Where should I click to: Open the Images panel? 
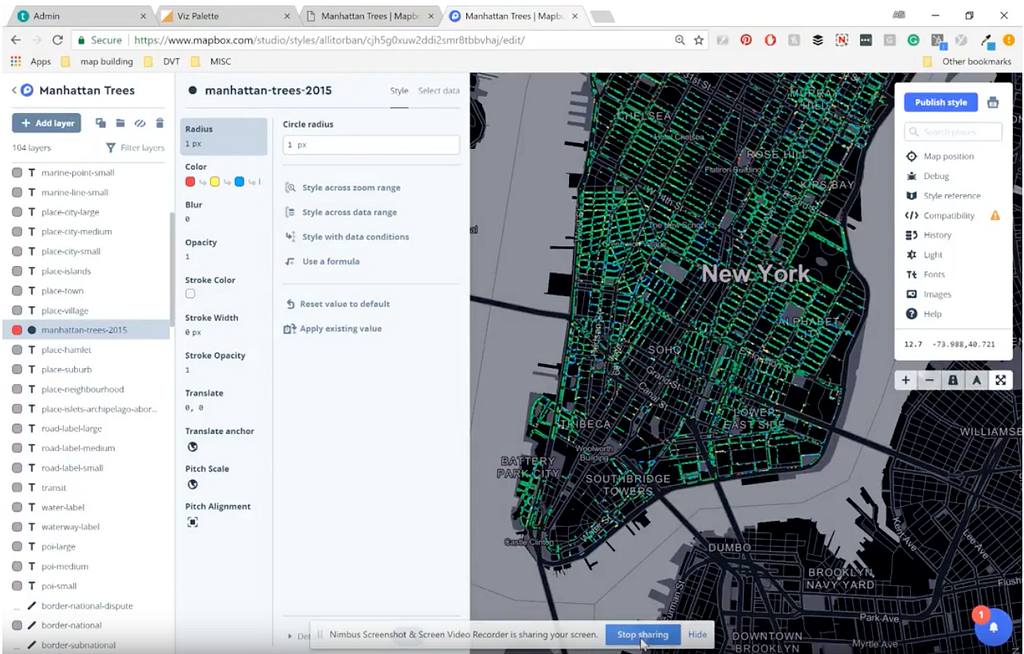pyautogui.click(x=929, y=294)
